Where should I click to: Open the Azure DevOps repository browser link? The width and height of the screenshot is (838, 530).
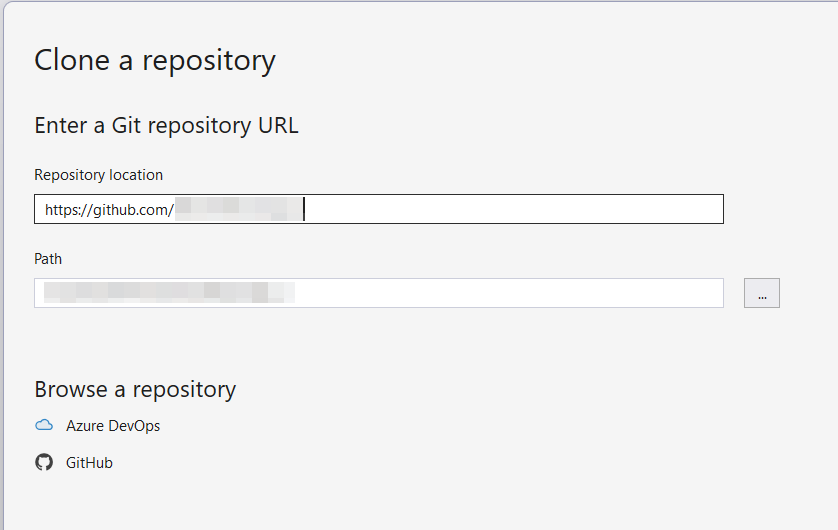[113, 426]
